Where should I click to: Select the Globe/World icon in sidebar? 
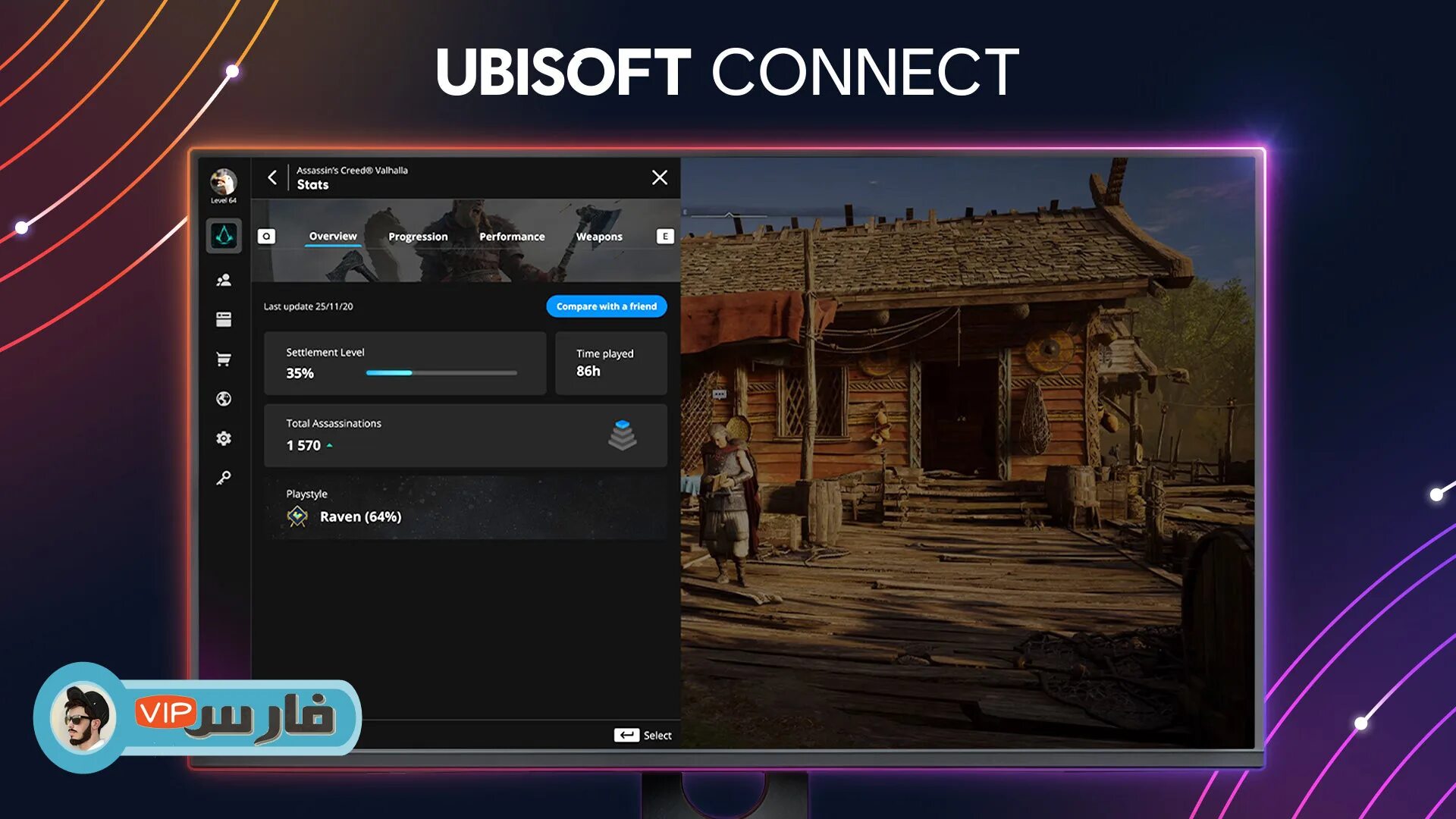point(223,398)
